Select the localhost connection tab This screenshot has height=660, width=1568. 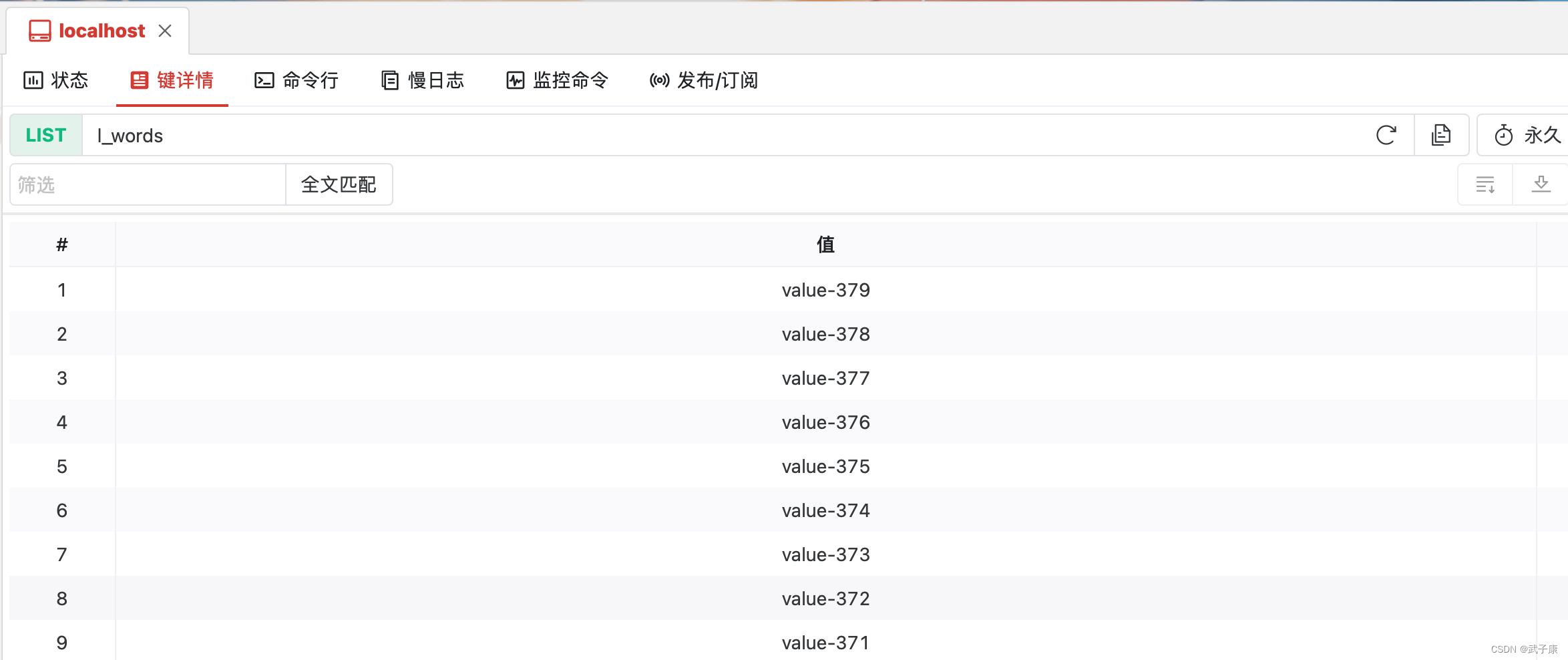pyautogui.click(x=97, y=31)
